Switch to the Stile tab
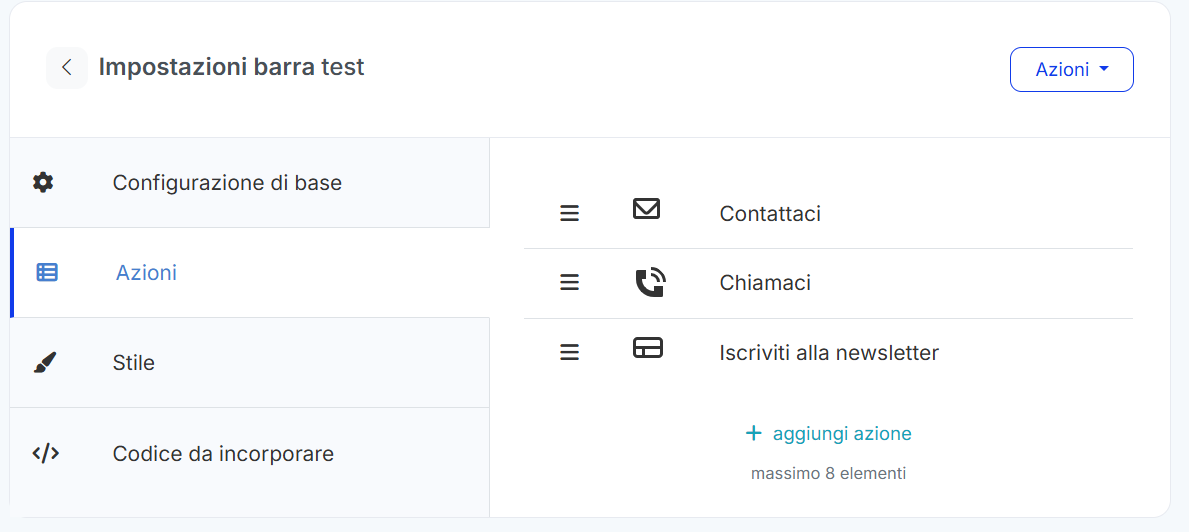The image size is (1189, 532). [x=134, y=362]
